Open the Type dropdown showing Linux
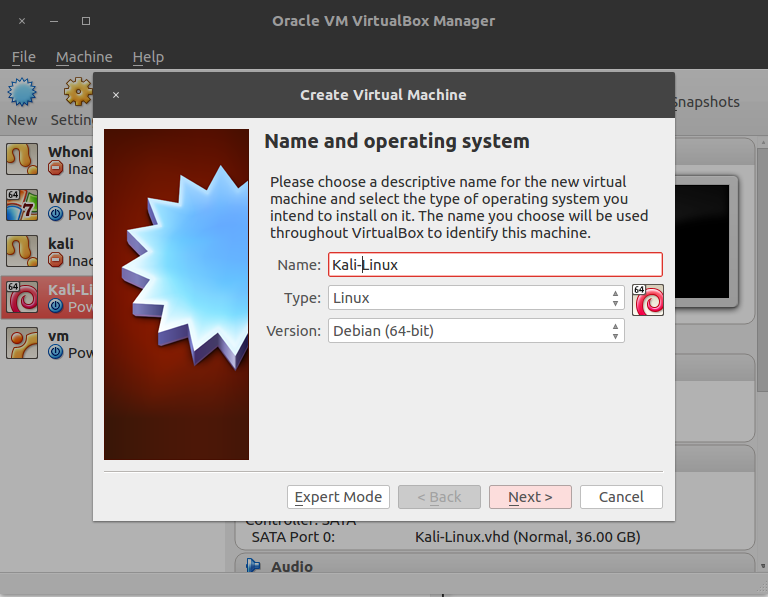The width and height of the screenshot is (768, 597). click(476, 298)
